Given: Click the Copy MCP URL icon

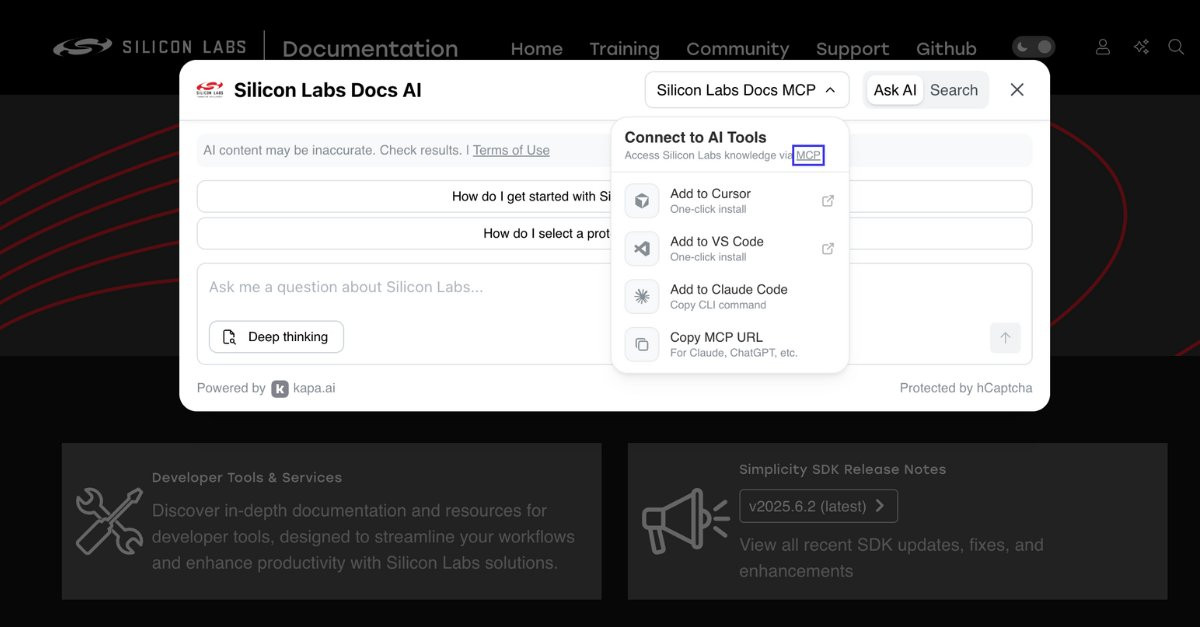Looking at the screenshot, I should click(x=642, y=345).
